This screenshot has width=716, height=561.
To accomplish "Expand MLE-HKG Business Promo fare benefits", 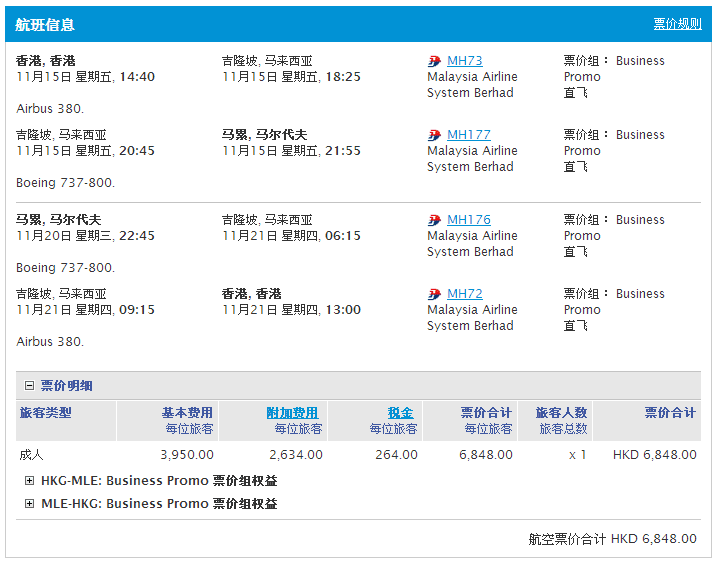I will [x=29, y=504].
